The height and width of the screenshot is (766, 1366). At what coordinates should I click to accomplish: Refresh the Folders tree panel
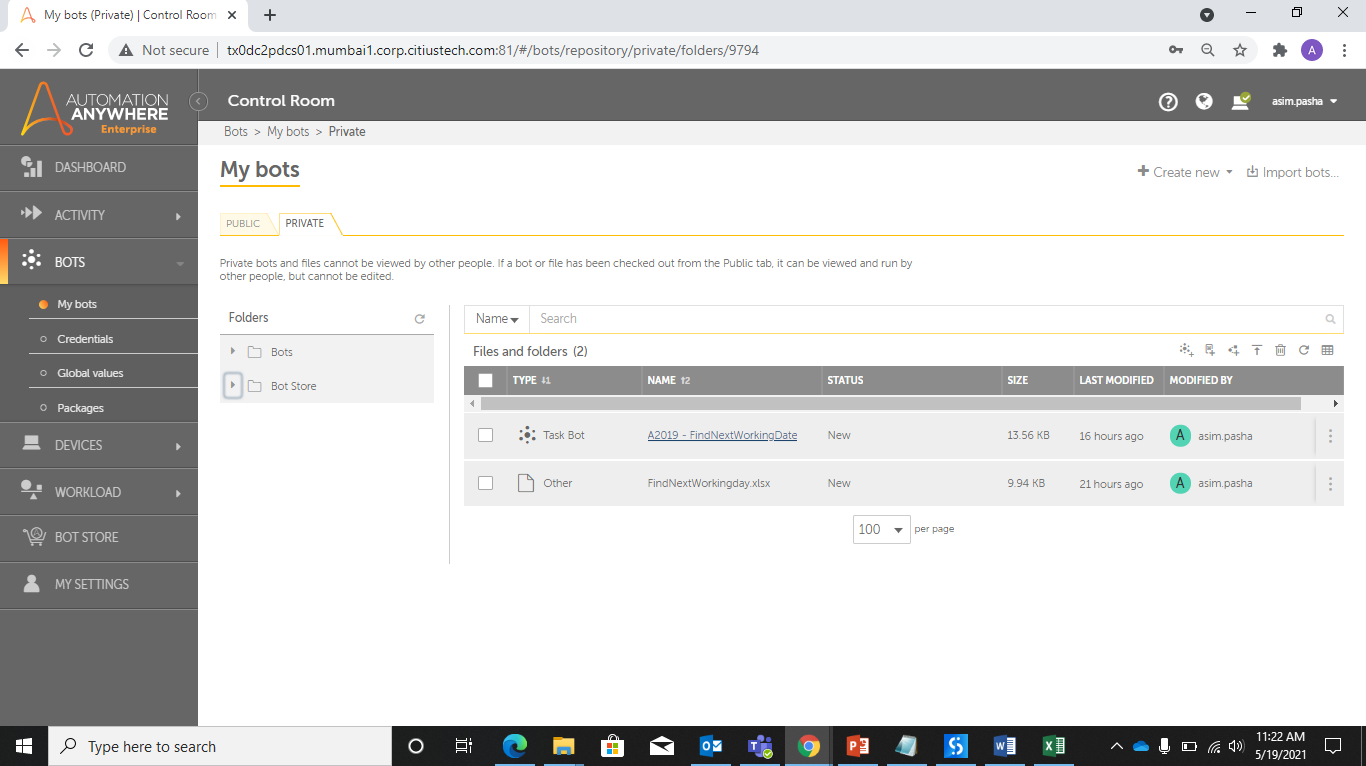click(x=420, y=319)
